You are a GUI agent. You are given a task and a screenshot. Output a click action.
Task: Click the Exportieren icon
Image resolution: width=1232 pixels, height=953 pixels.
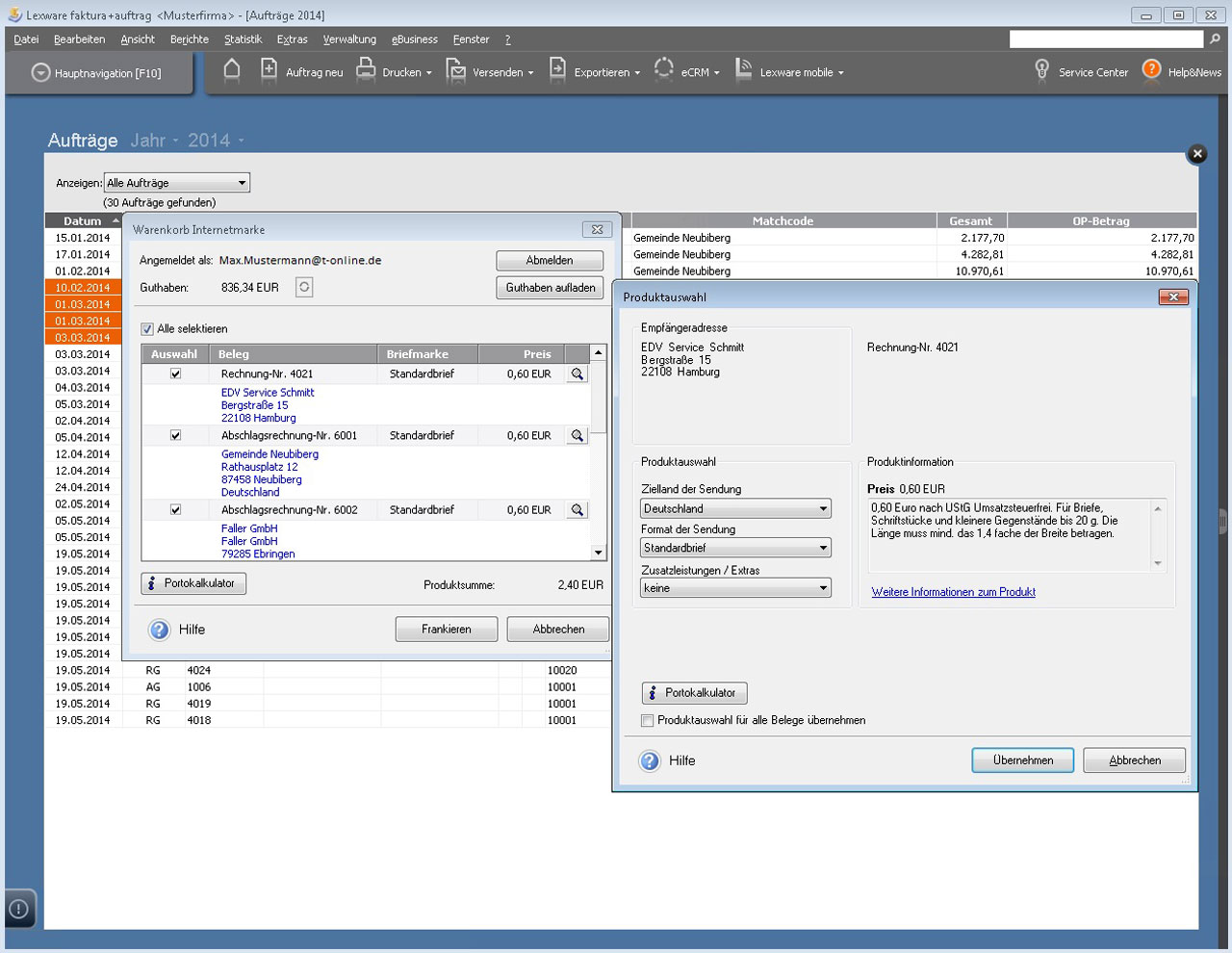click(557, 69)
